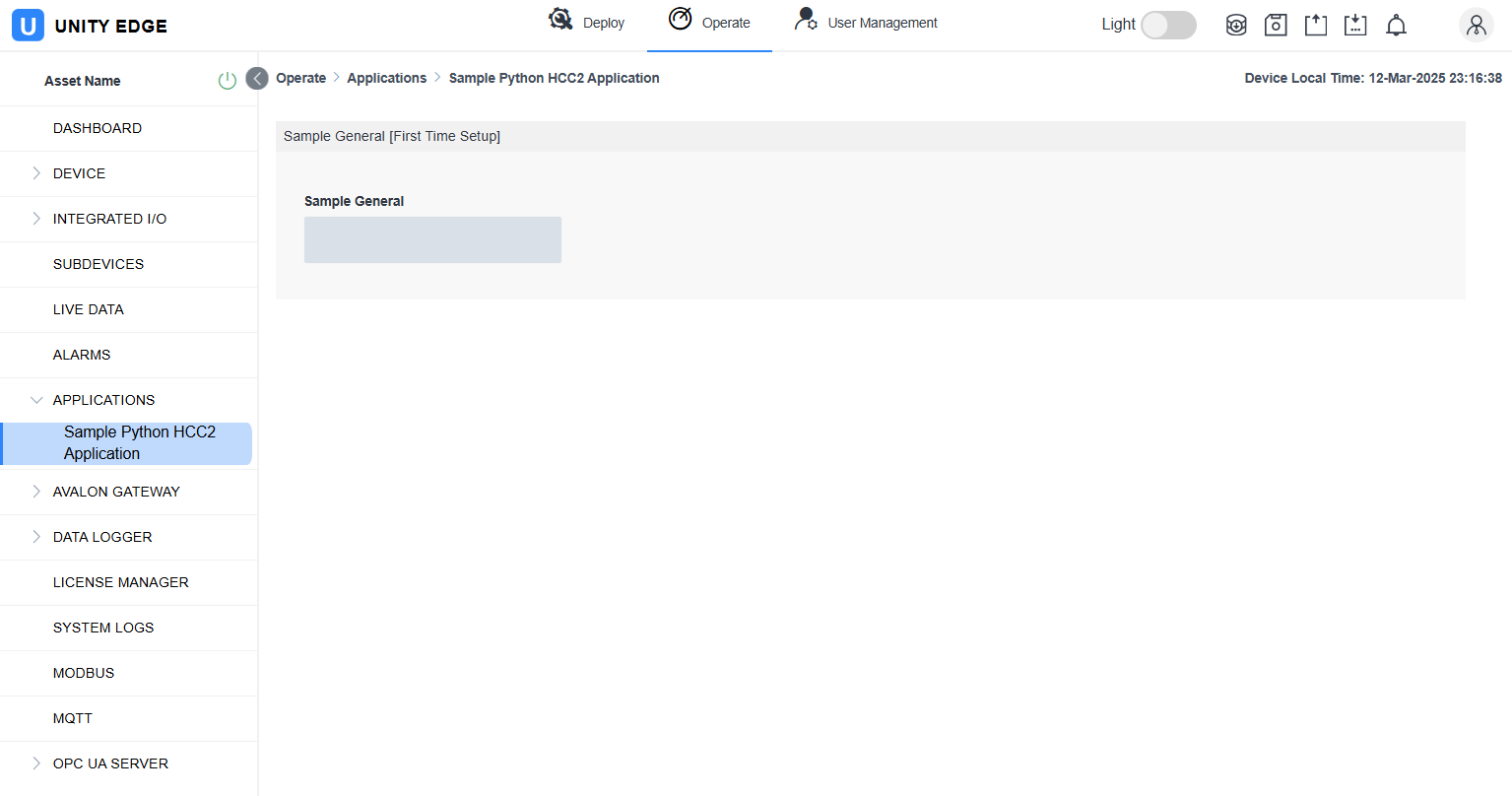Collapse the APPLICATIONS section chevron
Image resolution: width=1512 pixels, height=796 pixels.
pos(36,400)
